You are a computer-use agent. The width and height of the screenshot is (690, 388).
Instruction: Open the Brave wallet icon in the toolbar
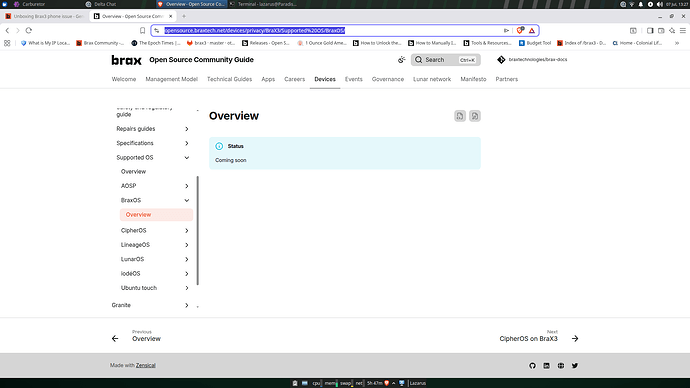pos(661,30)
